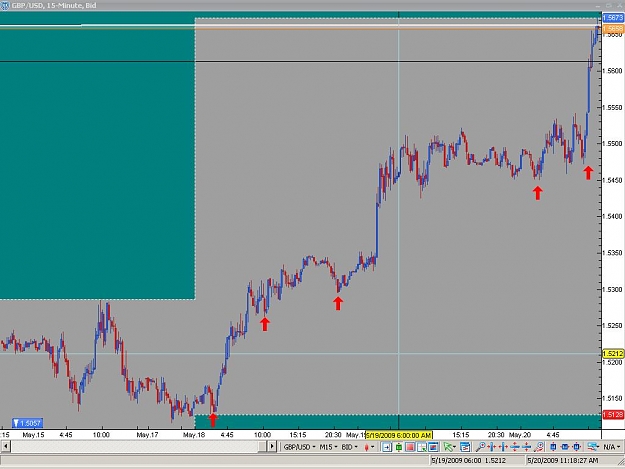Click the 15:15 time label after May.18

pos(298,435)
